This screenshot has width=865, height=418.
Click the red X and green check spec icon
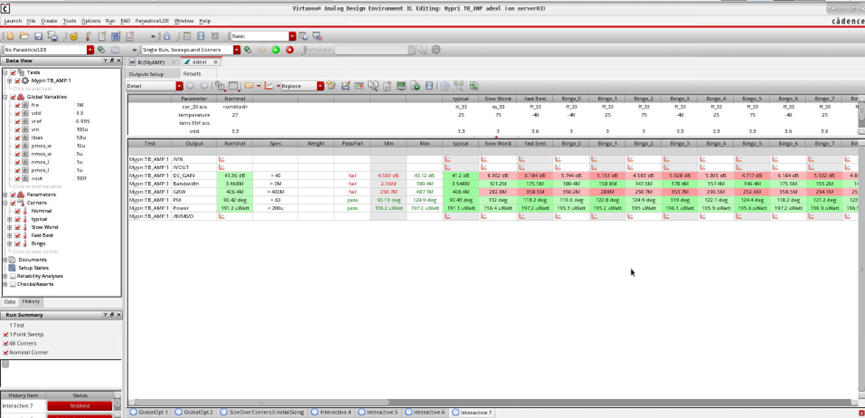pos(360,86)
